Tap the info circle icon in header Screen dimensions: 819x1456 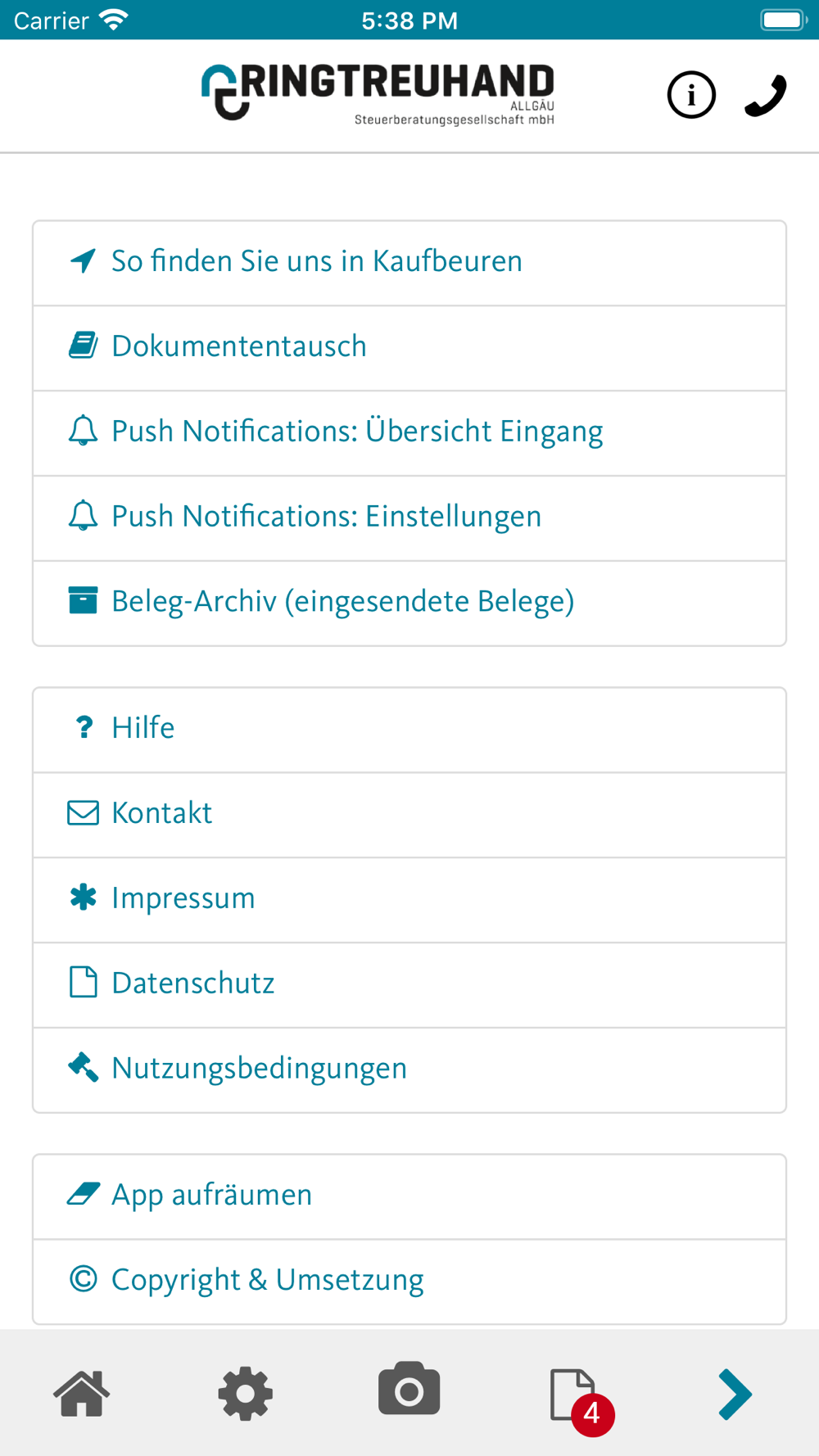[691, 95]
